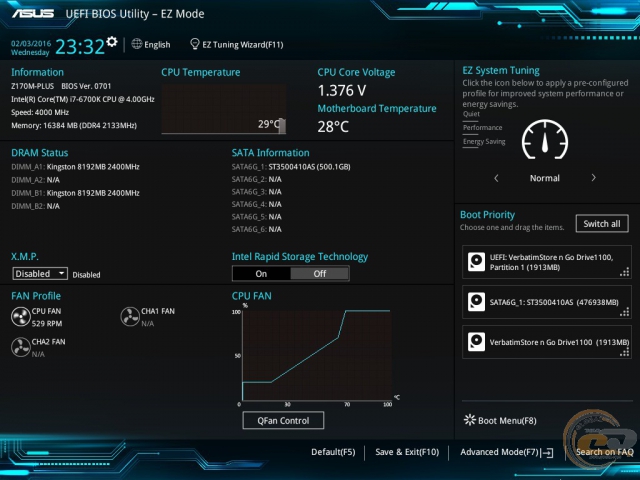
Task: Click the CPU temperature bar indicator
Action: (x=282, y=126)
